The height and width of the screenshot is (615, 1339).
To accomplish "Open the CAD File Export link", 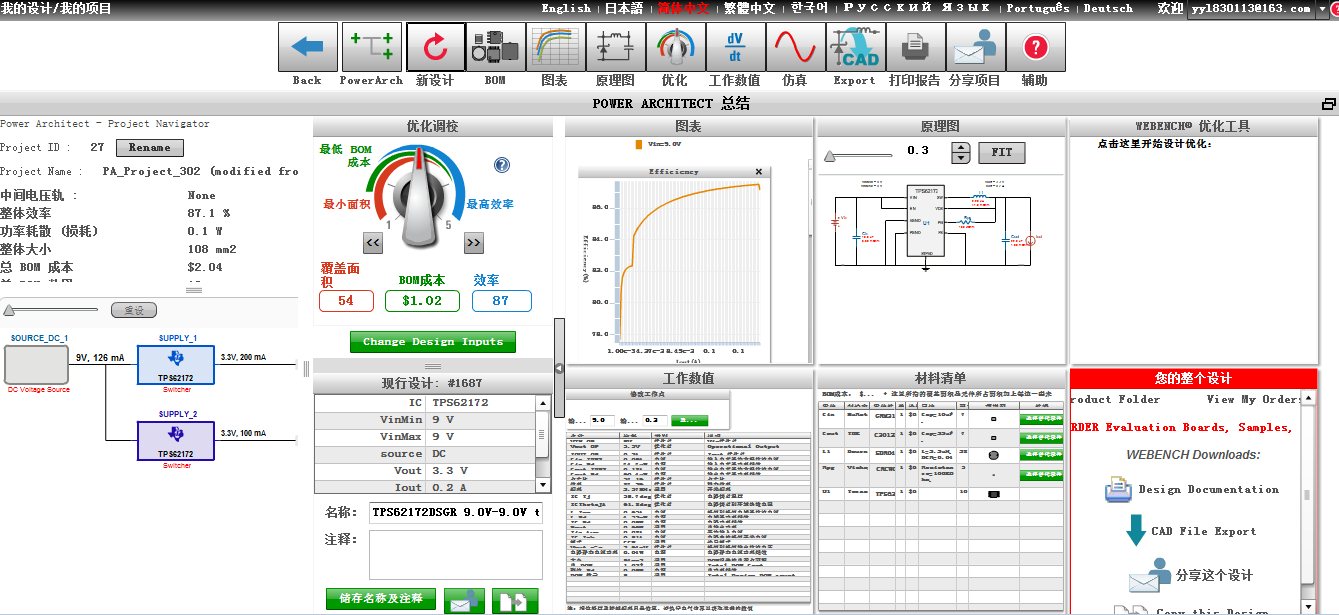I will (1203, 531).
